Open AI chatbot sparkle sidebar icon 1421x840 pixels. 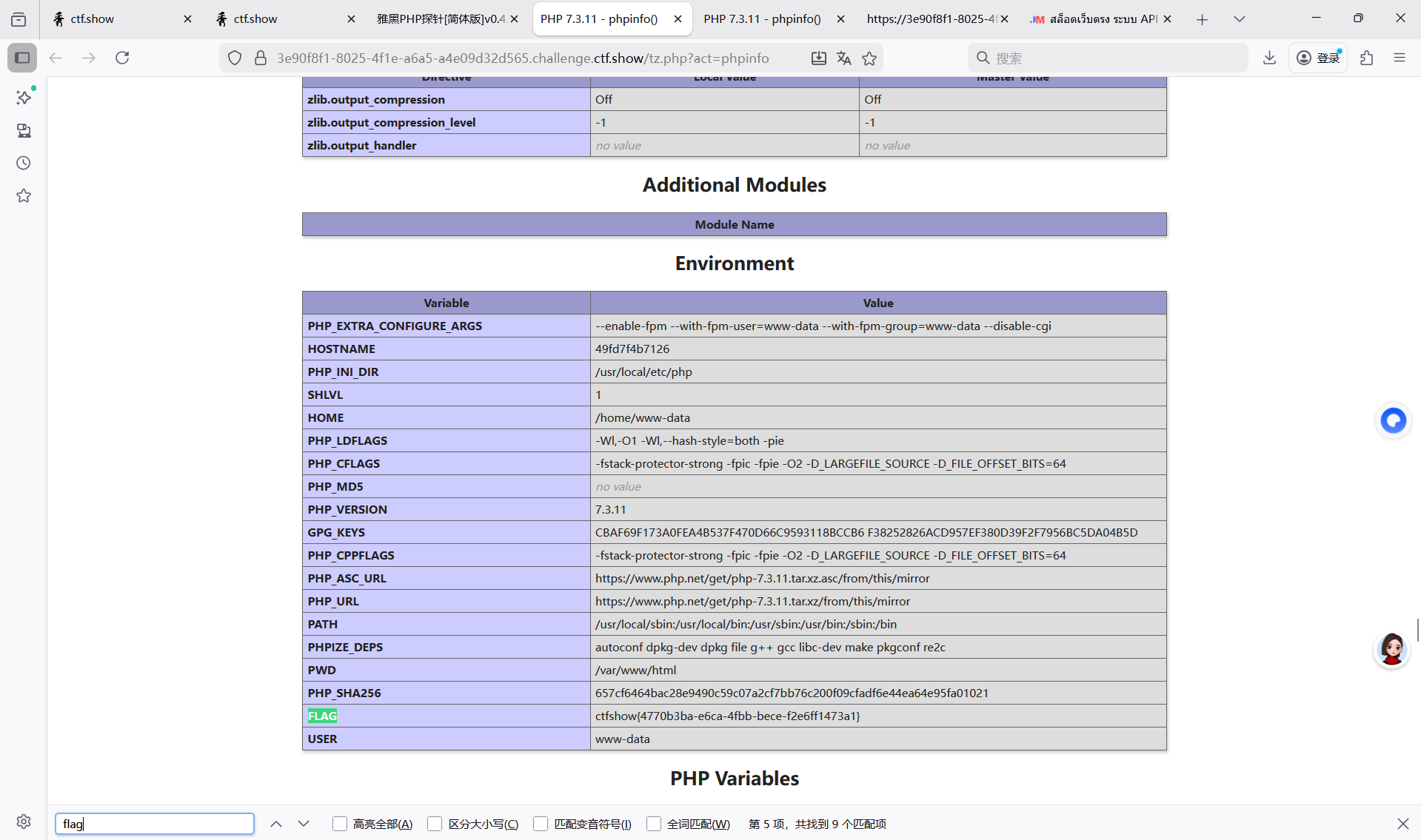(24, 98)
